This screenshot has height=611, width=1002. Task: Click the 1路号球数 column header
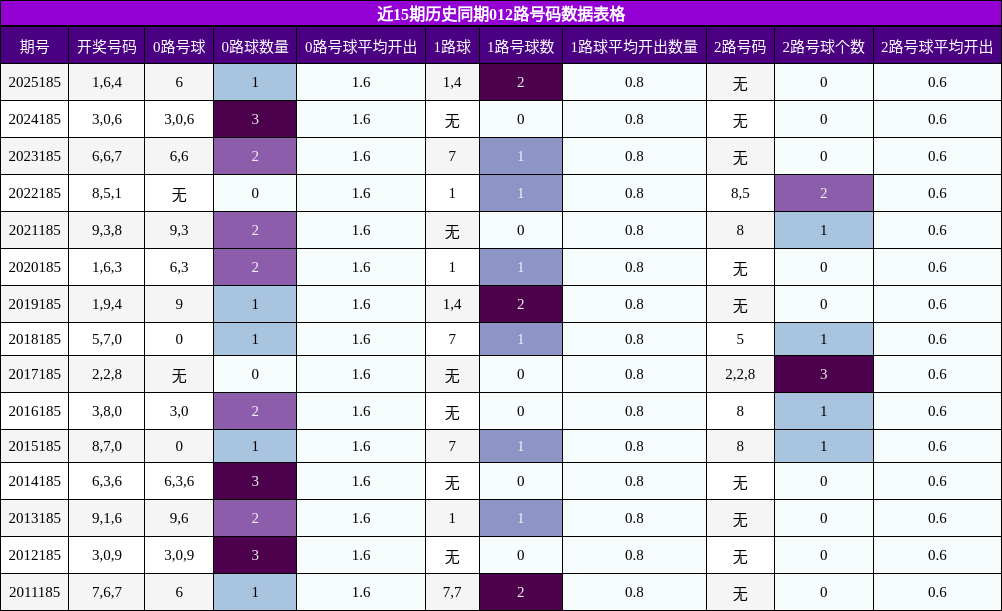pos(521,45)
